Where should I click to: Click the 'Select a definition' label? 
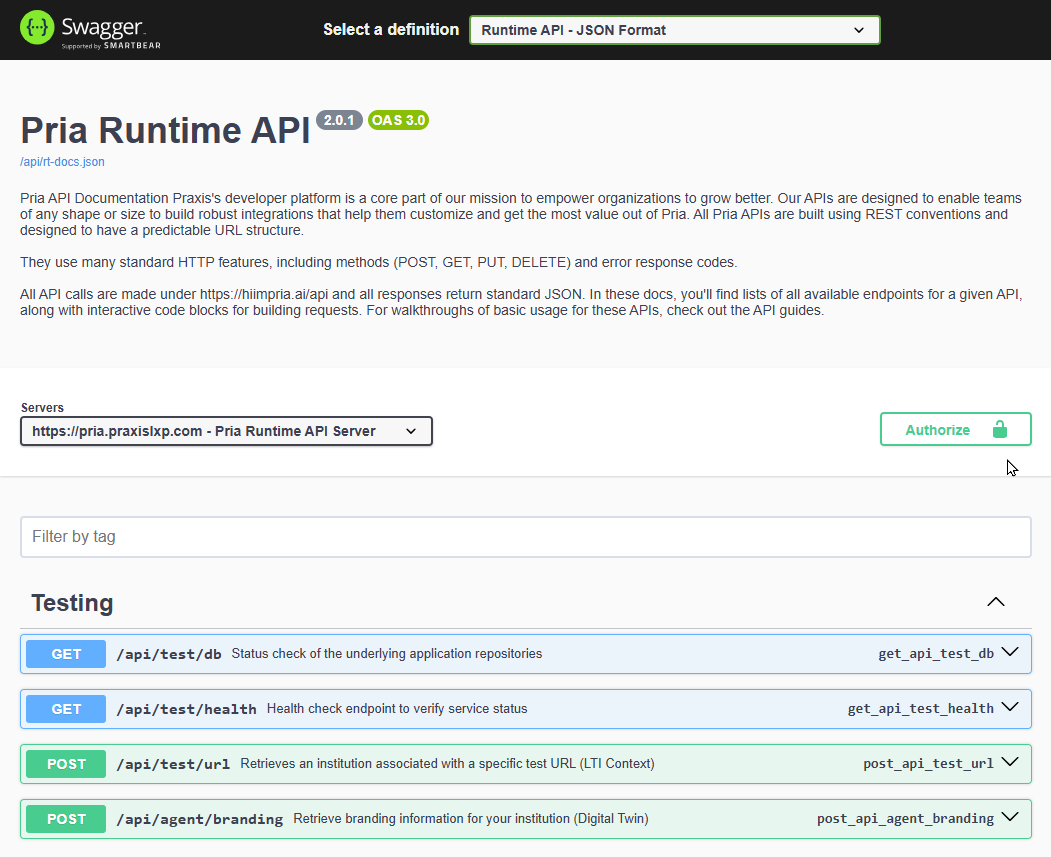point(391,29)
